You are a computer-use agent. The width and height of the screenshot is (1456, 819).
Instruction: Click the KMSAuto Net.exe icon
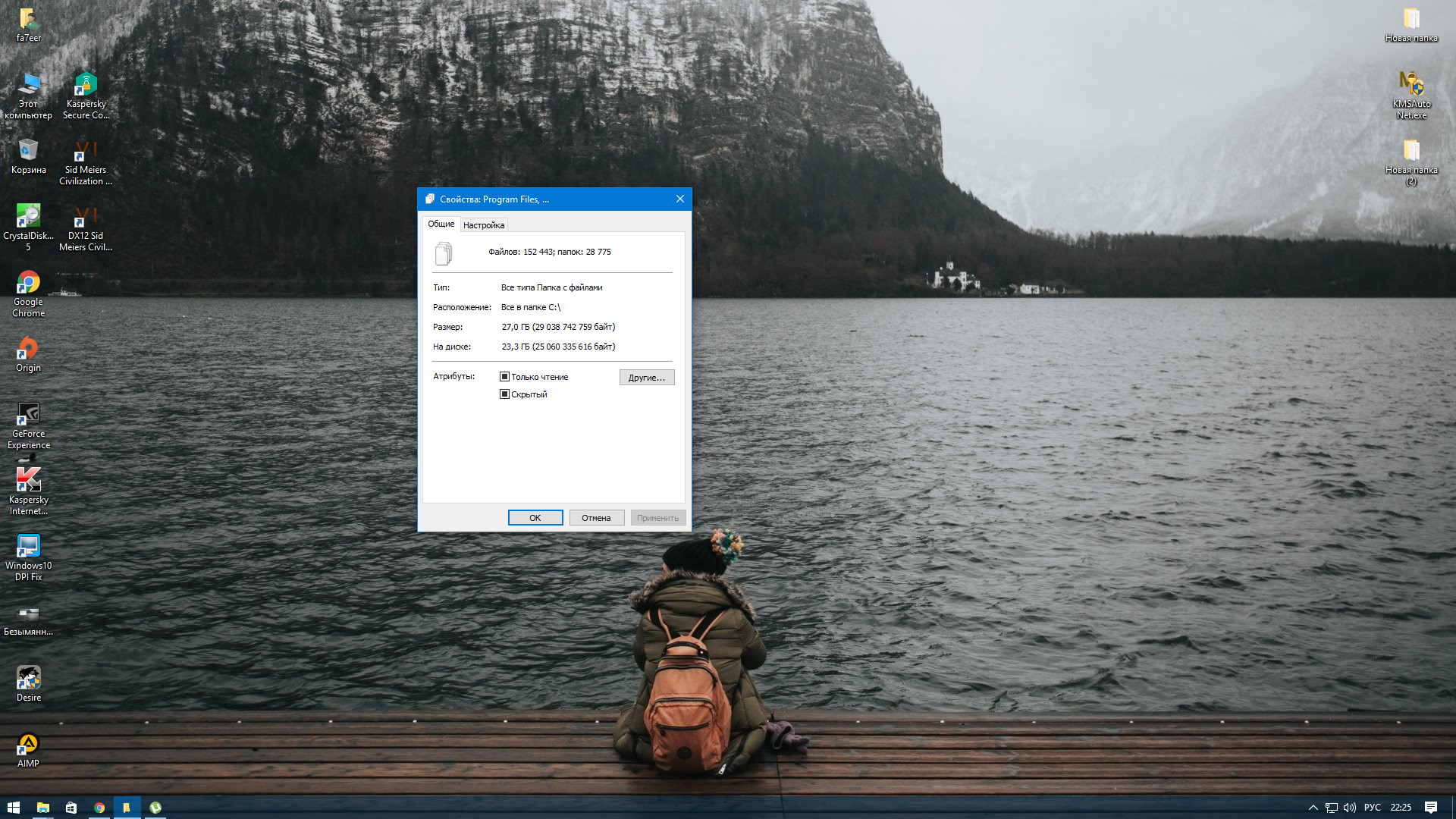(1411, 84)
